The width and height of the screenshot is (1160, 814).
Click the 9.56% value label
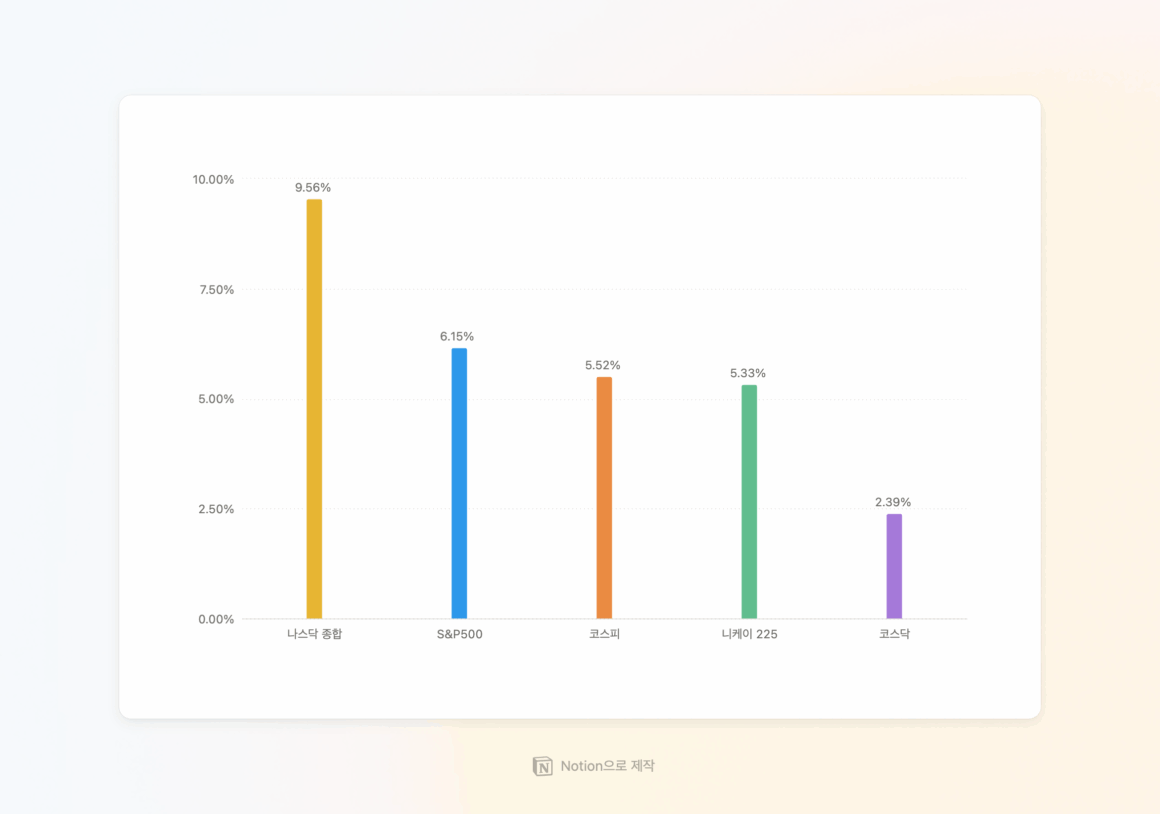click(x=313, y=187)
